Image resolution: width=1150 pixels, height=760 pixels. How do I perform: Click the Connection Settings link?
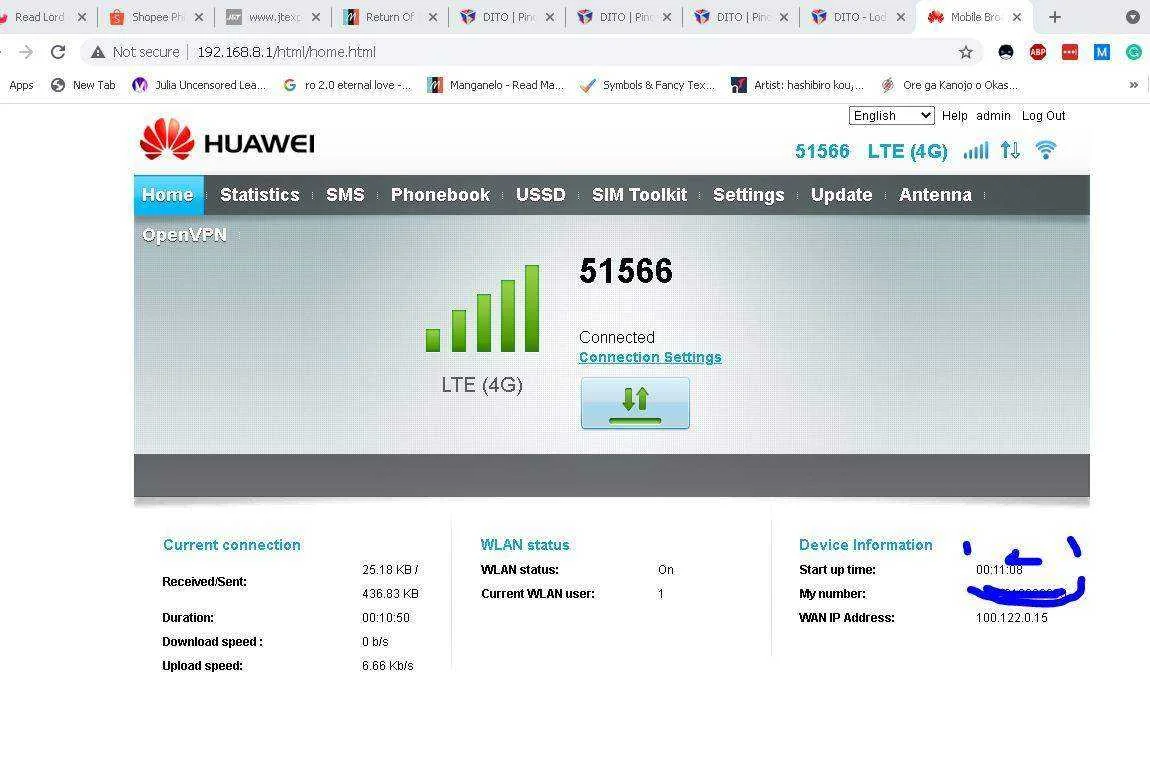[650, 357]
